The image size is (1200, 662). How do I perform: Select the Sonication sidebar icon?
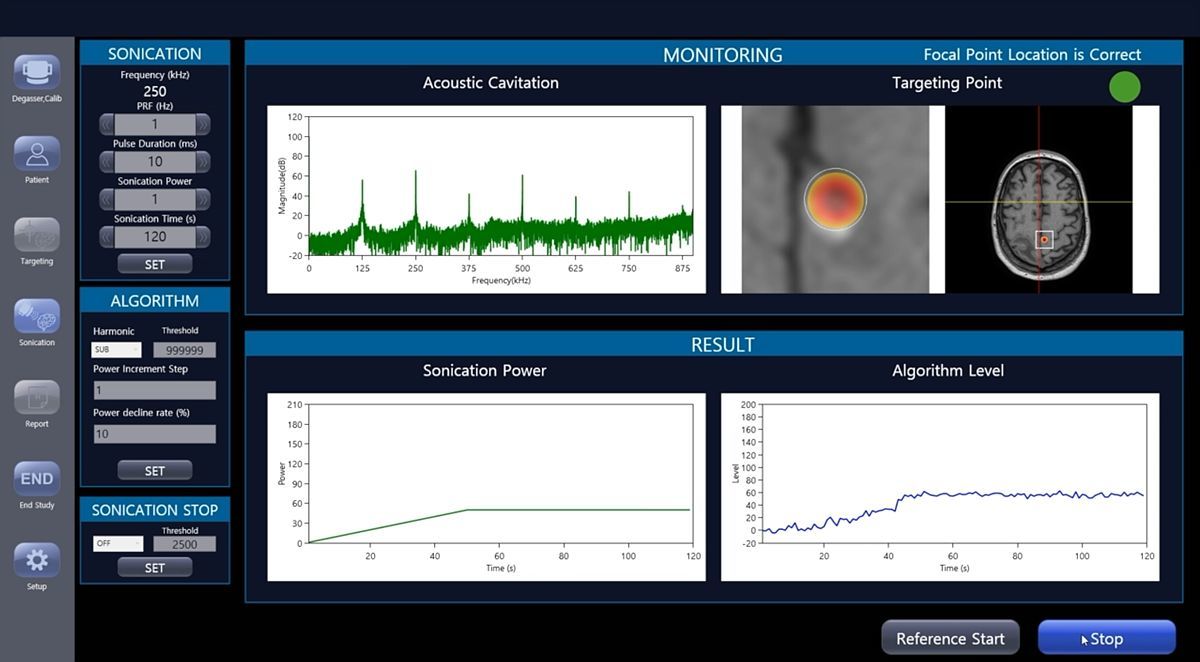point(37,316)
